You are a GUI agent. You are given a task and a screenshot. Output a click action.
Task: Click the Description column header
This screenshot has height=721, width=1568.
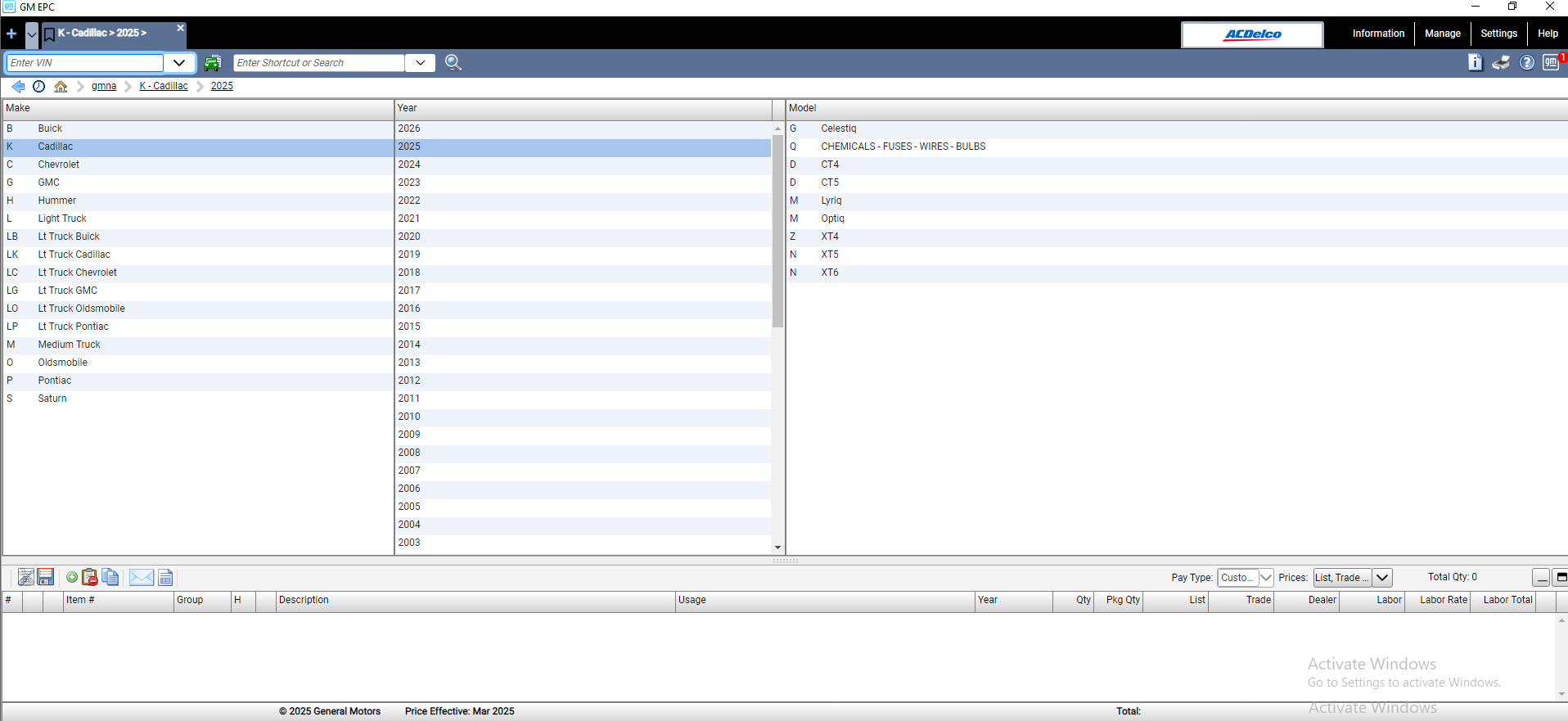click(475, 601)
